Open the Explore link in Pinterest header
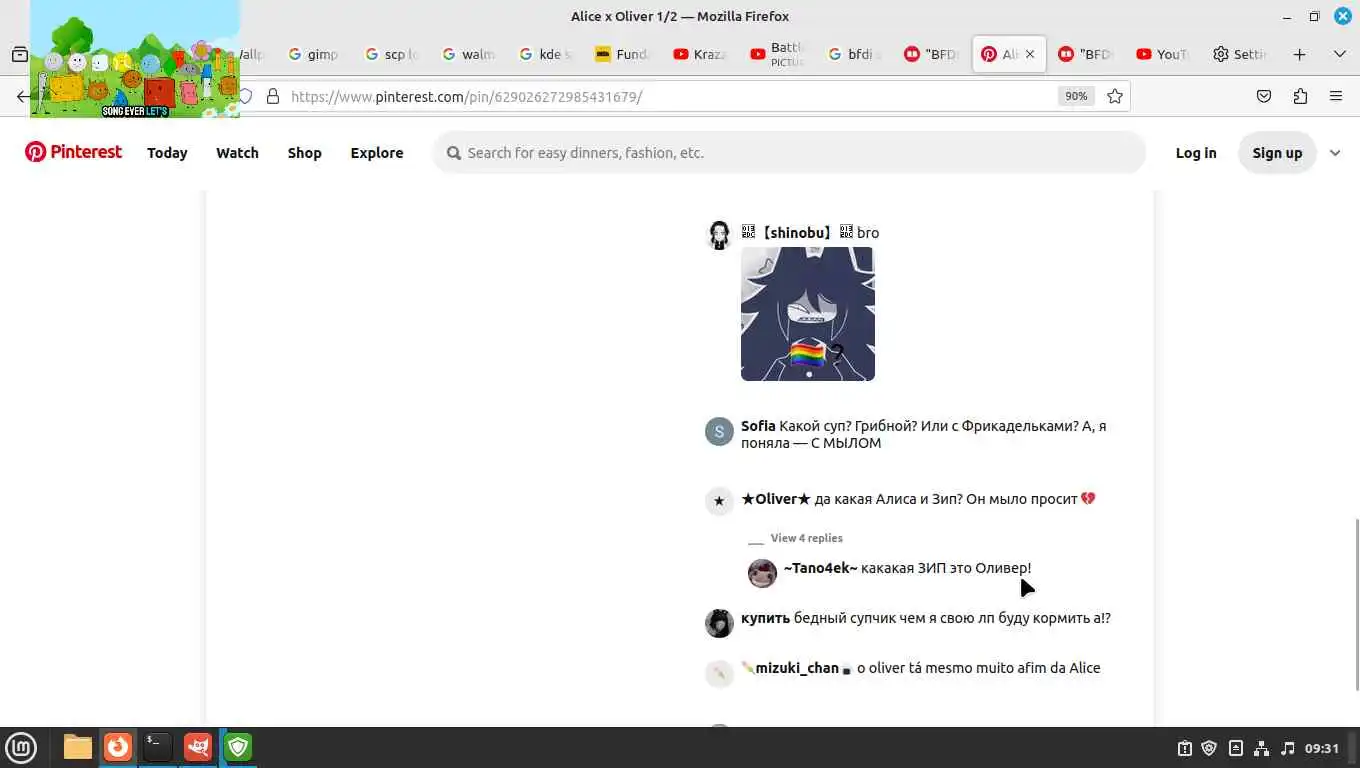The width and height of the screenshot is (1360, 768). click(x=377, y=153)
